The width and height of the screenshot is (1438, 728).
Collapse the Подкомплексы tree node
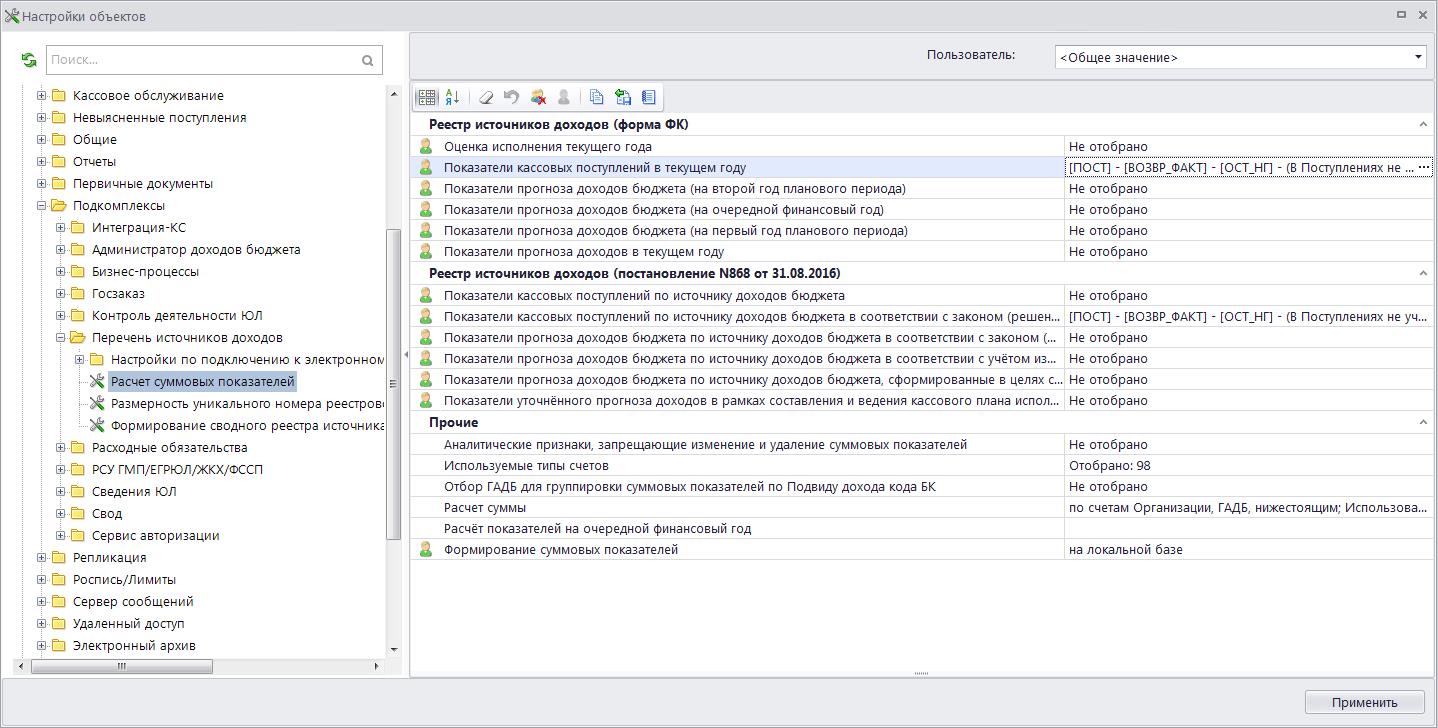coord(42,206)
